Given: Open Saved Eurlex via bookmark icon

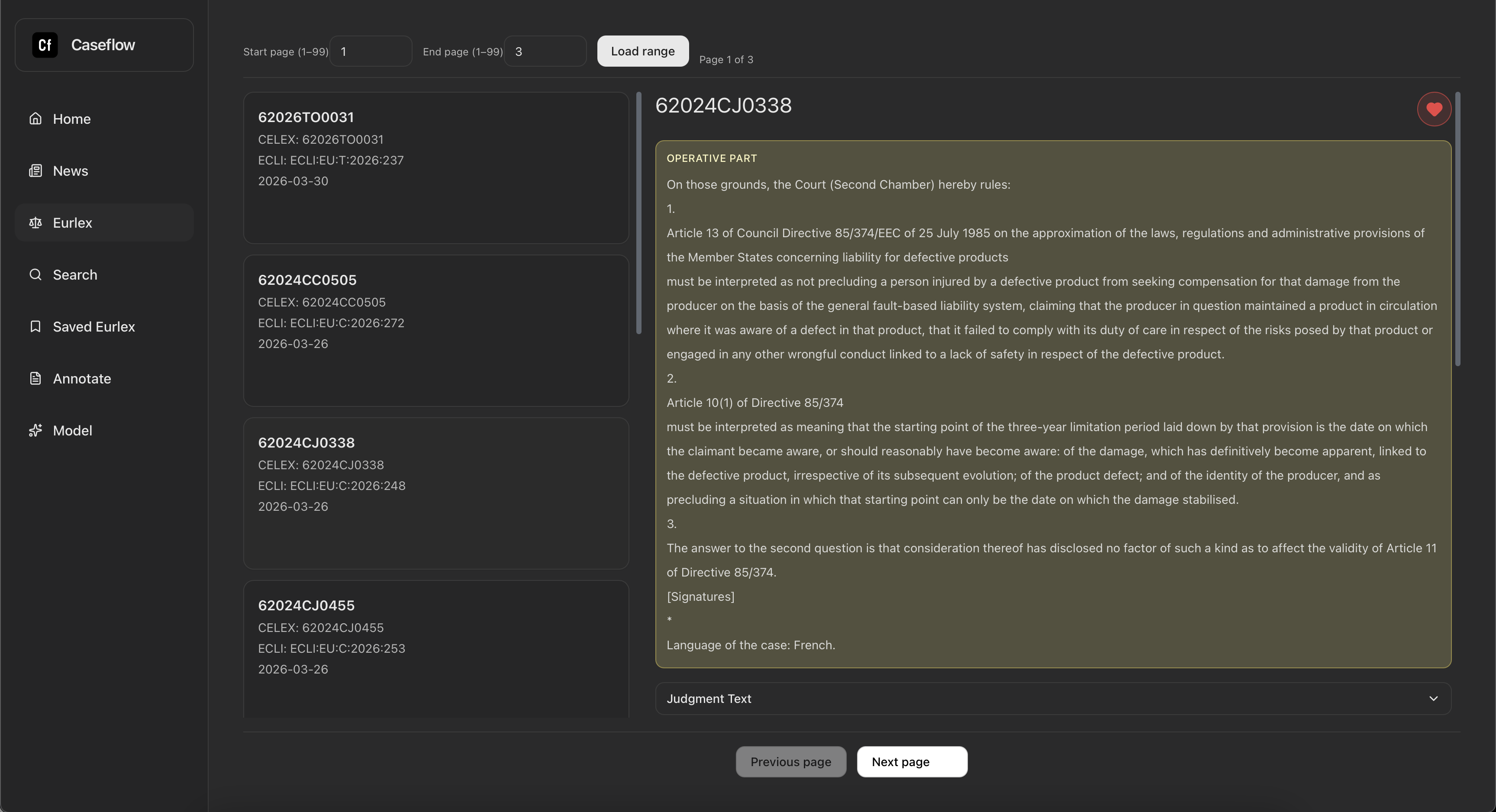Looking at the screenshot, I should pos(35,326).
